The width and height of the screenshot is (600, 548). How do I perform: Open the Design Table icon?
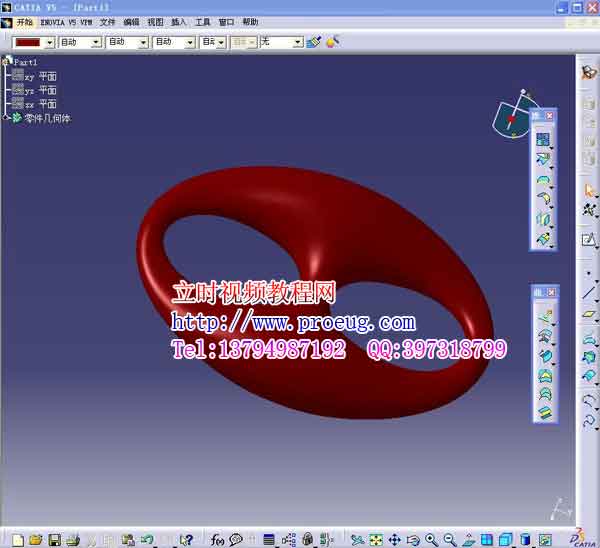coord(269,540)
